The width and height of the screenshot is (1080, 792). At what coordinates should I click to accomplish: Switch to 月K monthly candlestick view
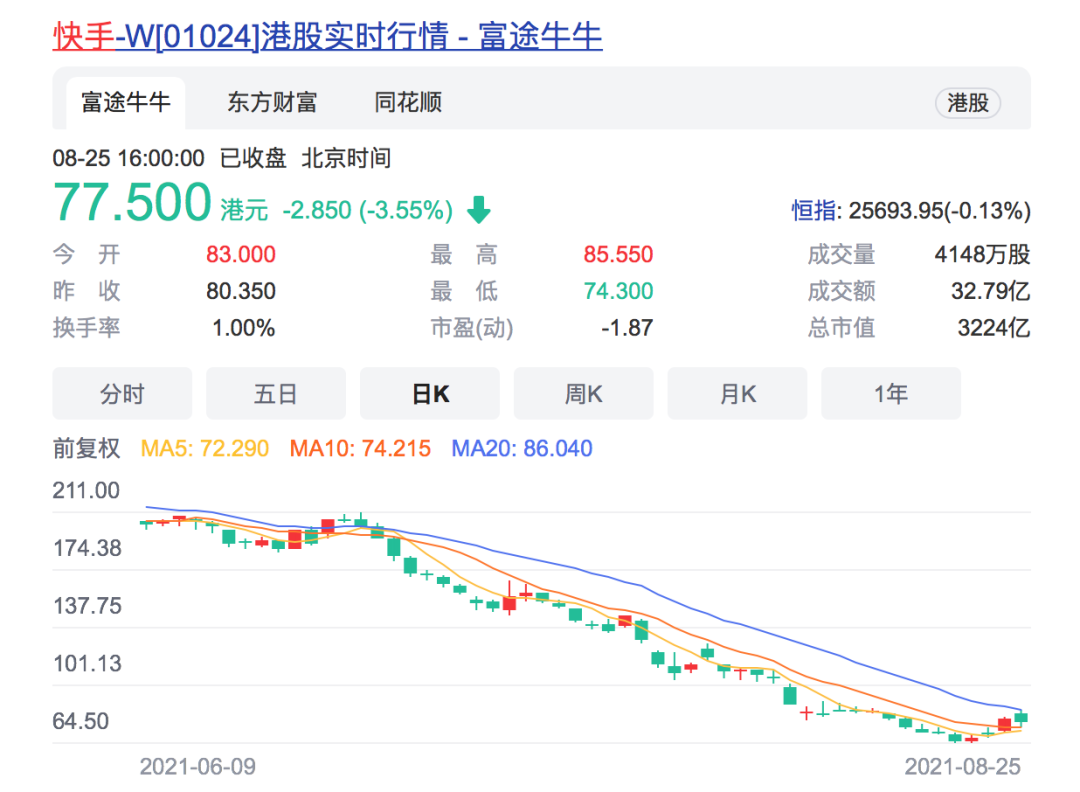click(x=738, y=394)
